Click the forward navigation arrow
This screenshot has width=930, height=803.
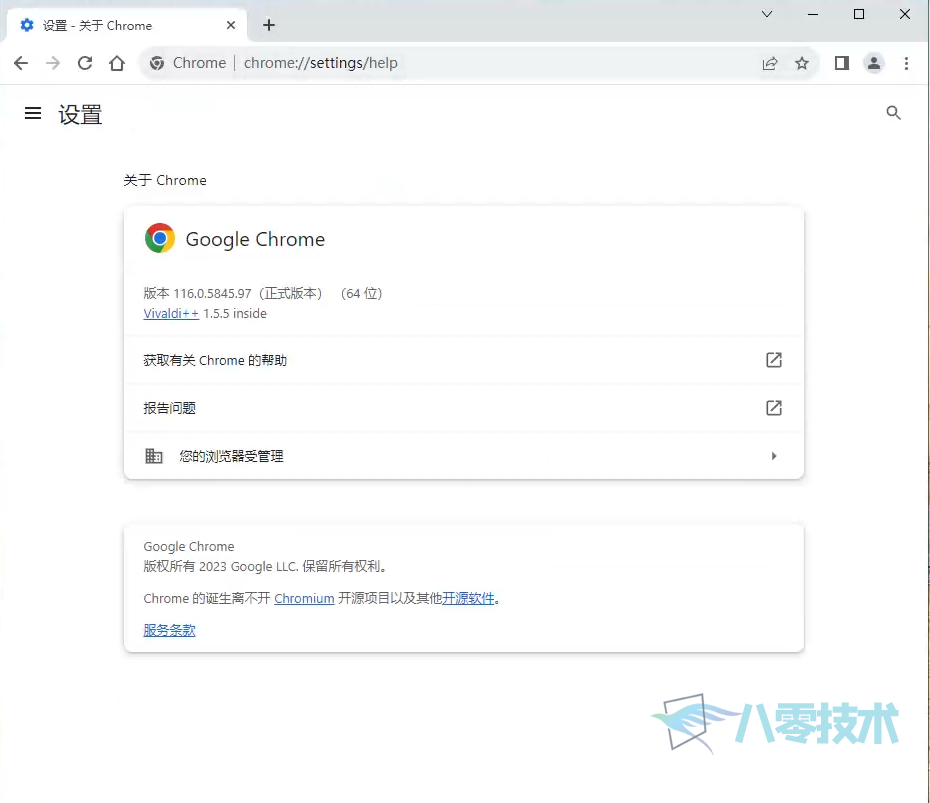point(53,63)
